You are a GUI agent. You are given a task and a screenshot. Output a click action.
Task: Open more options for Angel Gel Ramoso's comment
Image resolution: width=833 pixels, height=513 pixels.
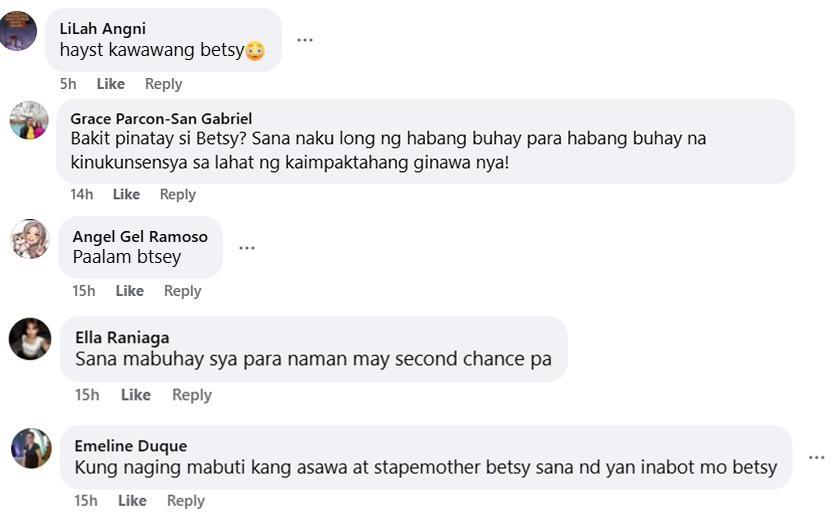coord(247,248)
